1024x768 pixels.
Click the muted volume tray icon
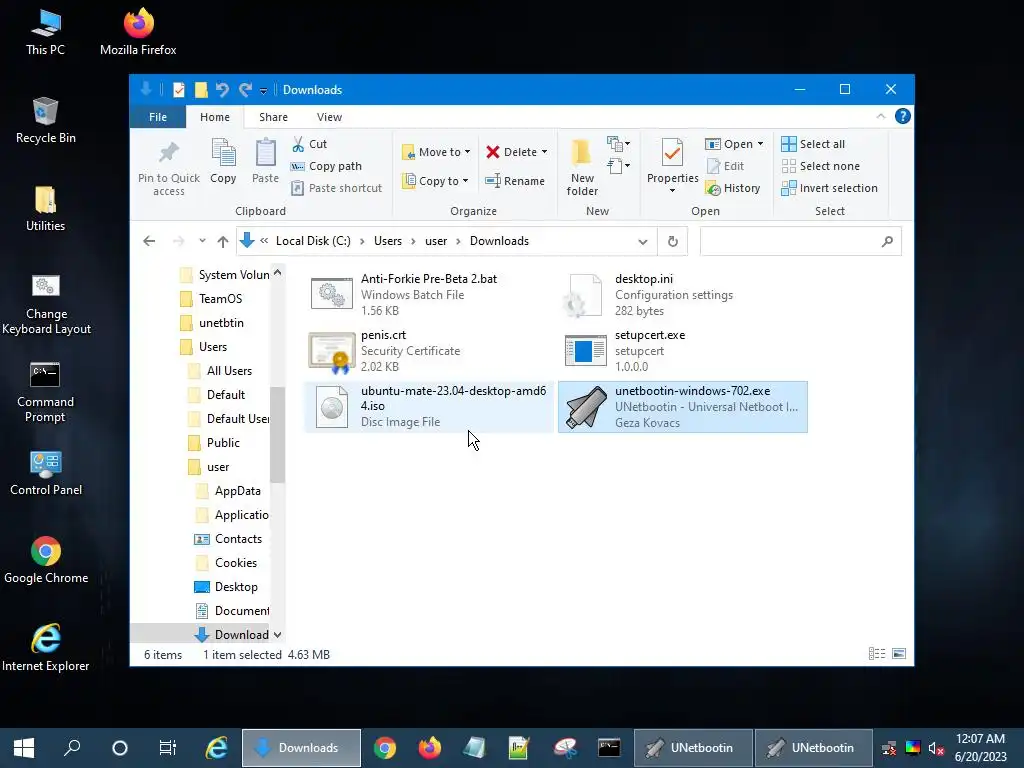pyautogui.click(x=936, y=748)
